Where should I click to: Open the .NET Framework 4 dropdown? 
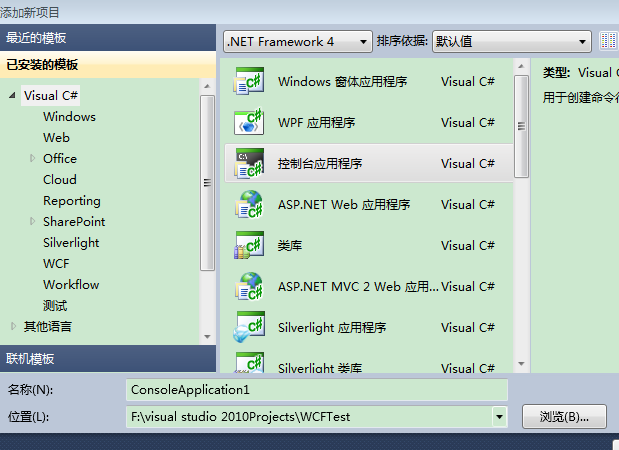298,41
